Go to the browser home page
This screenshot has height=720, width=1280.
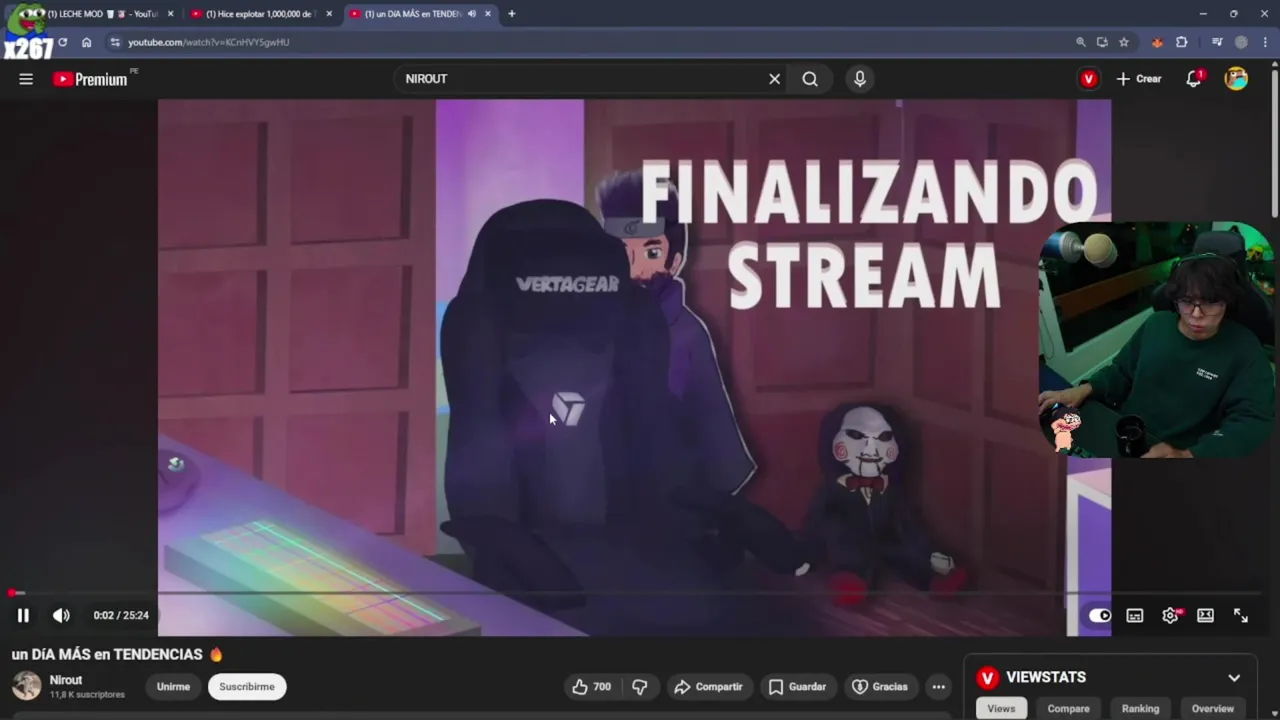point(86,42)
